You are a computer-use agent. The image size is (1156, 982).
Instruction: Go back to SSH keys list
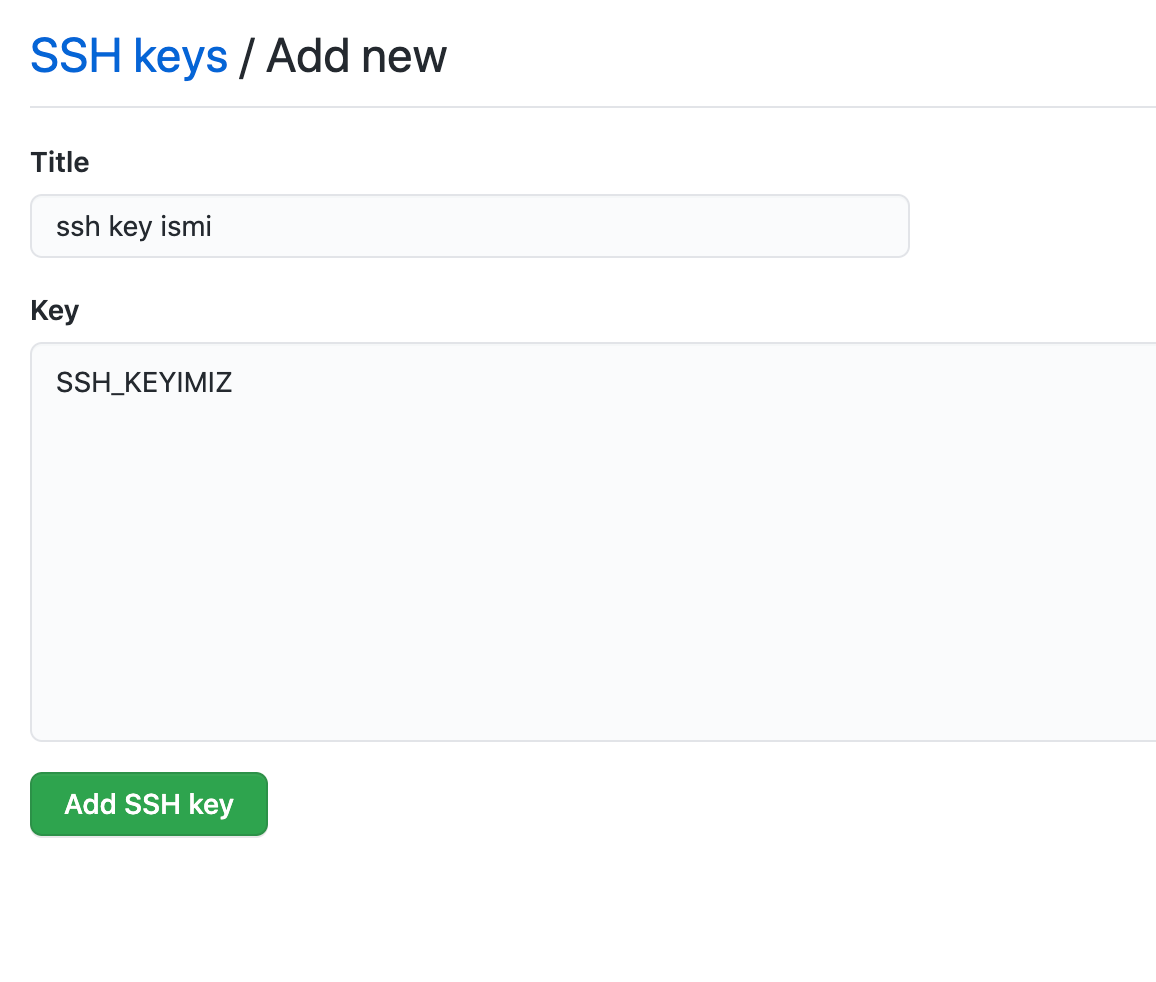click(129, 56)
